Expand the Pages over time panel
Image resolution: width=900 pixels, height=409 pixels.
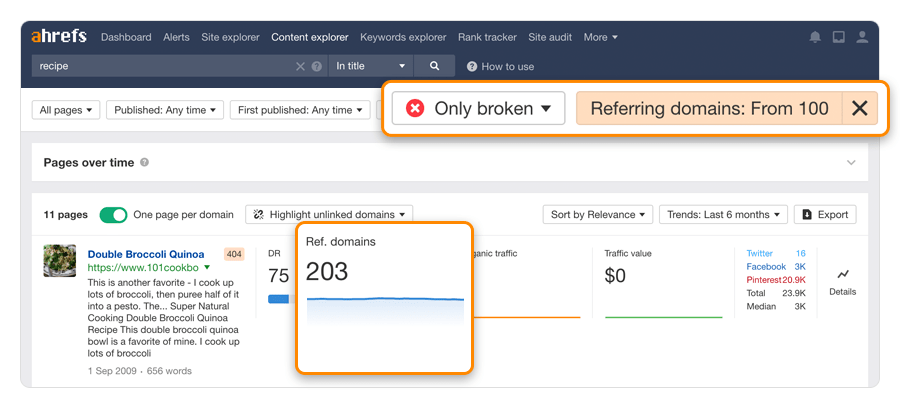point(851,162)
